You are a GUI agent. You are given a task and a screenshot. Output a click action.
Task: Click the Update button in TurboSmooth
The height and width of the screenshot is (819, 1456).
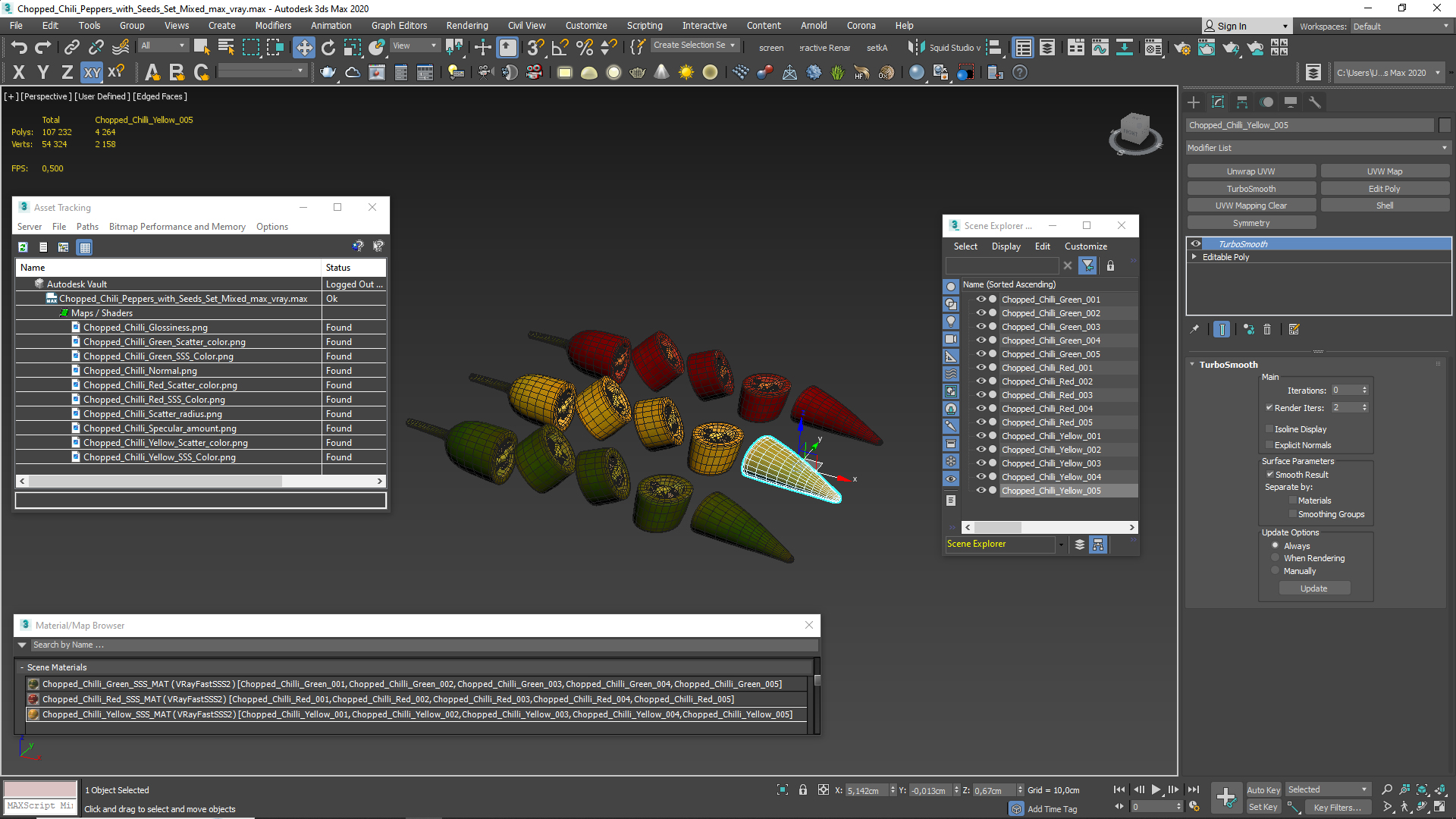(x=1314, y=588)
